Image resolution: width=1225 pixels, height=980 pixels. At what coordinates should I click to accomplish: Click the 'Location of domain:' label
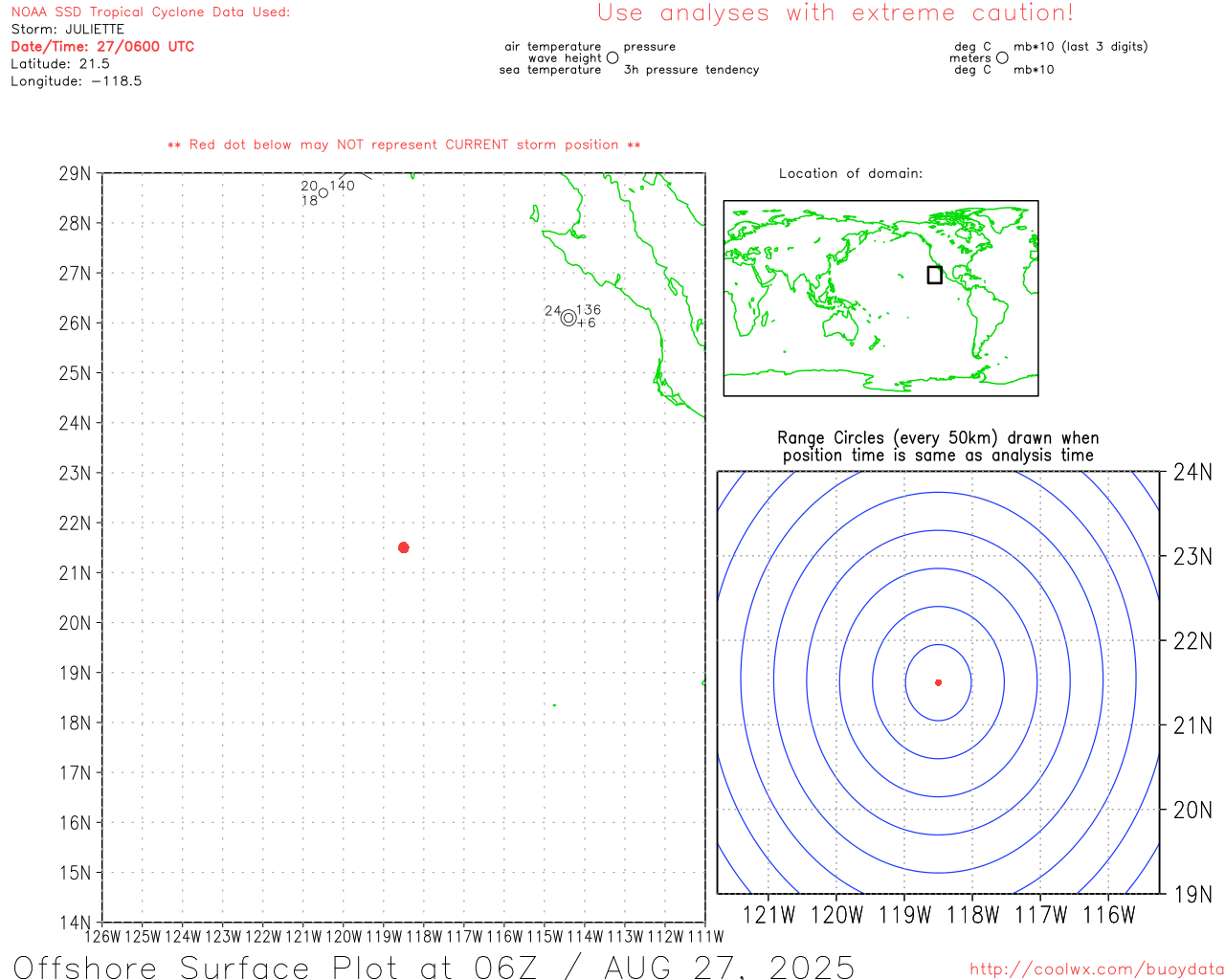[x=851, y=173]
